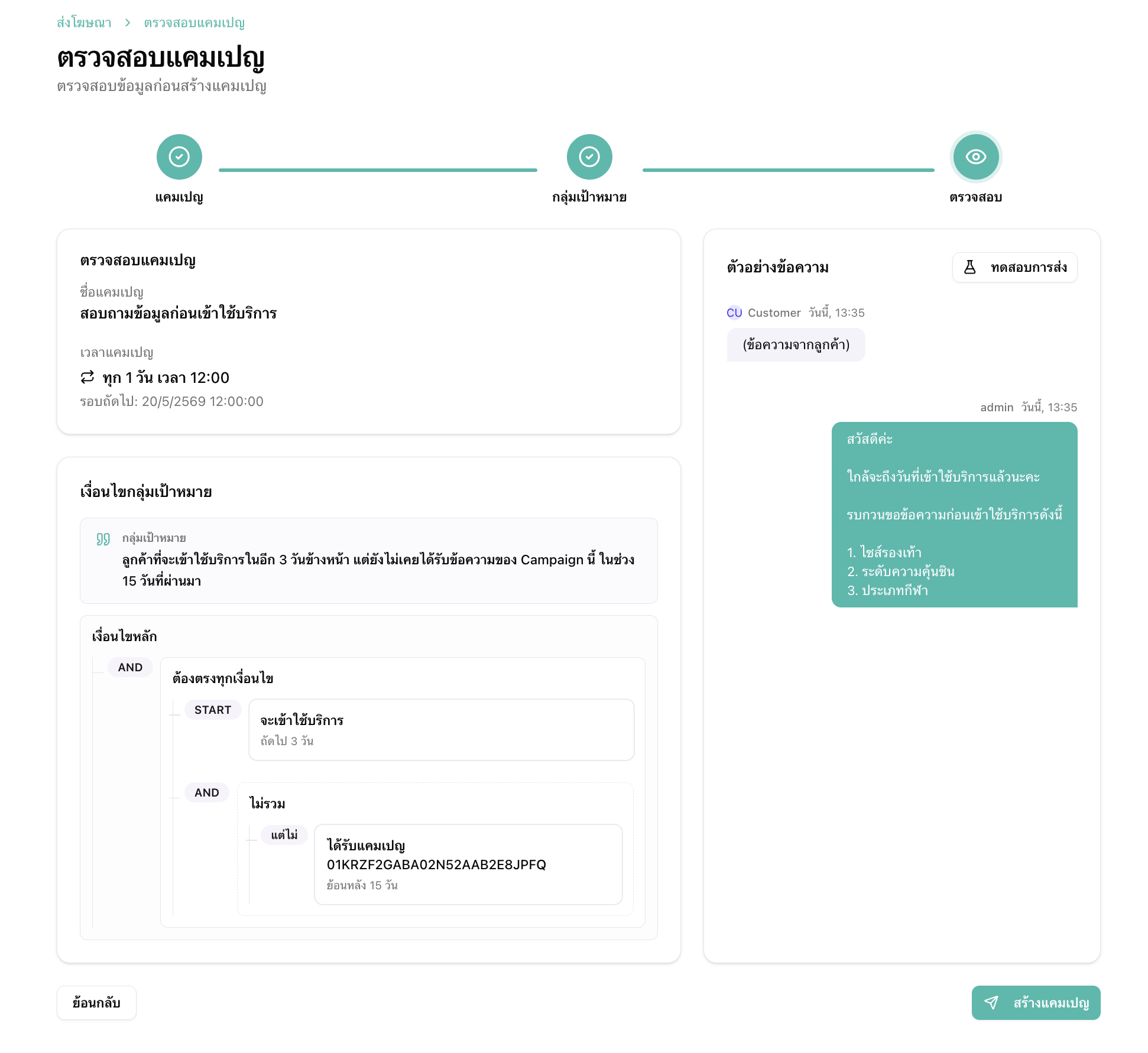Go back with the ย้อนกลับ button

96,1003
